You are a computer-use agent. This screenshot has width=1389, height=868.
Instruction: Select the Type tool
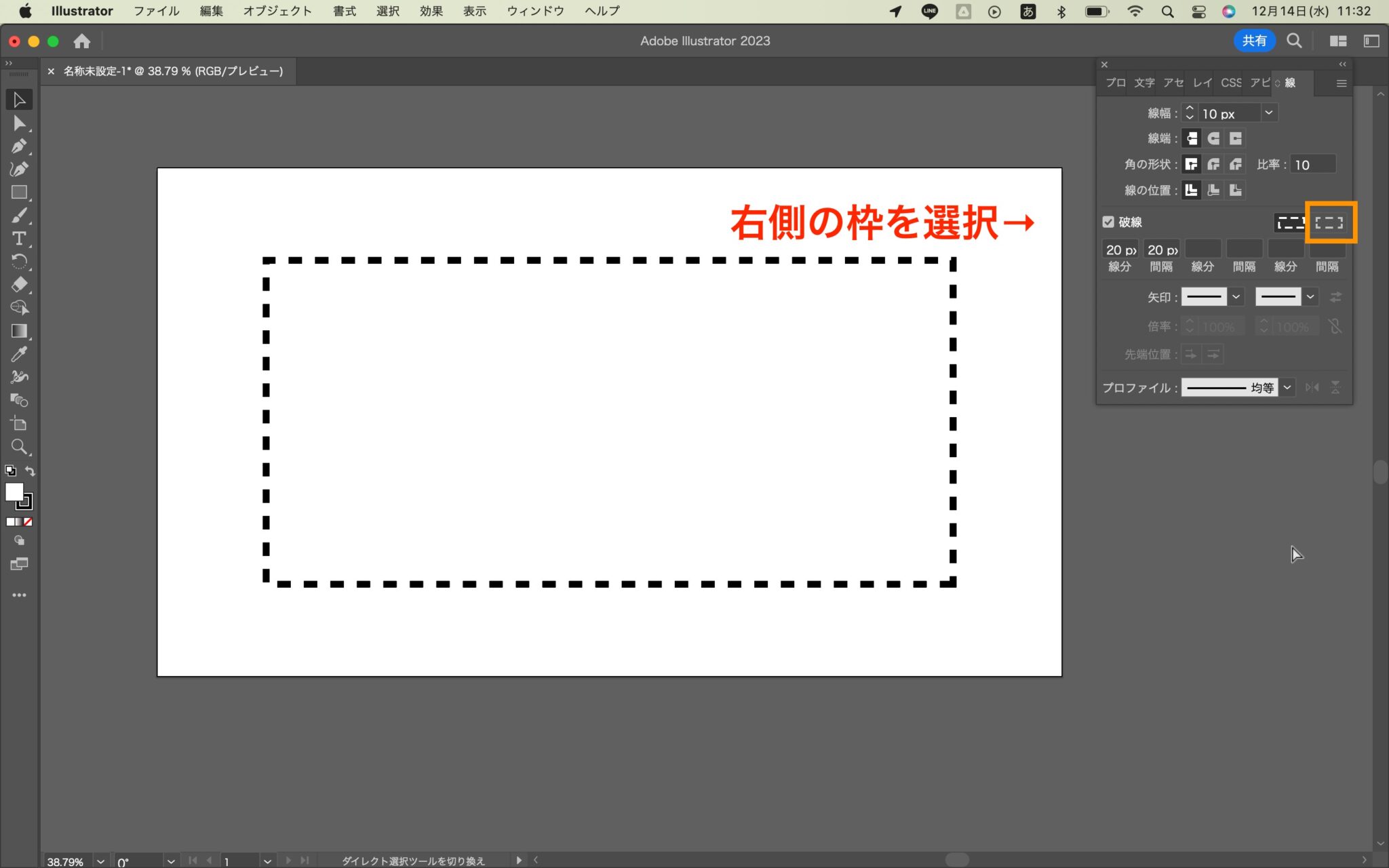tap(19, 239)
